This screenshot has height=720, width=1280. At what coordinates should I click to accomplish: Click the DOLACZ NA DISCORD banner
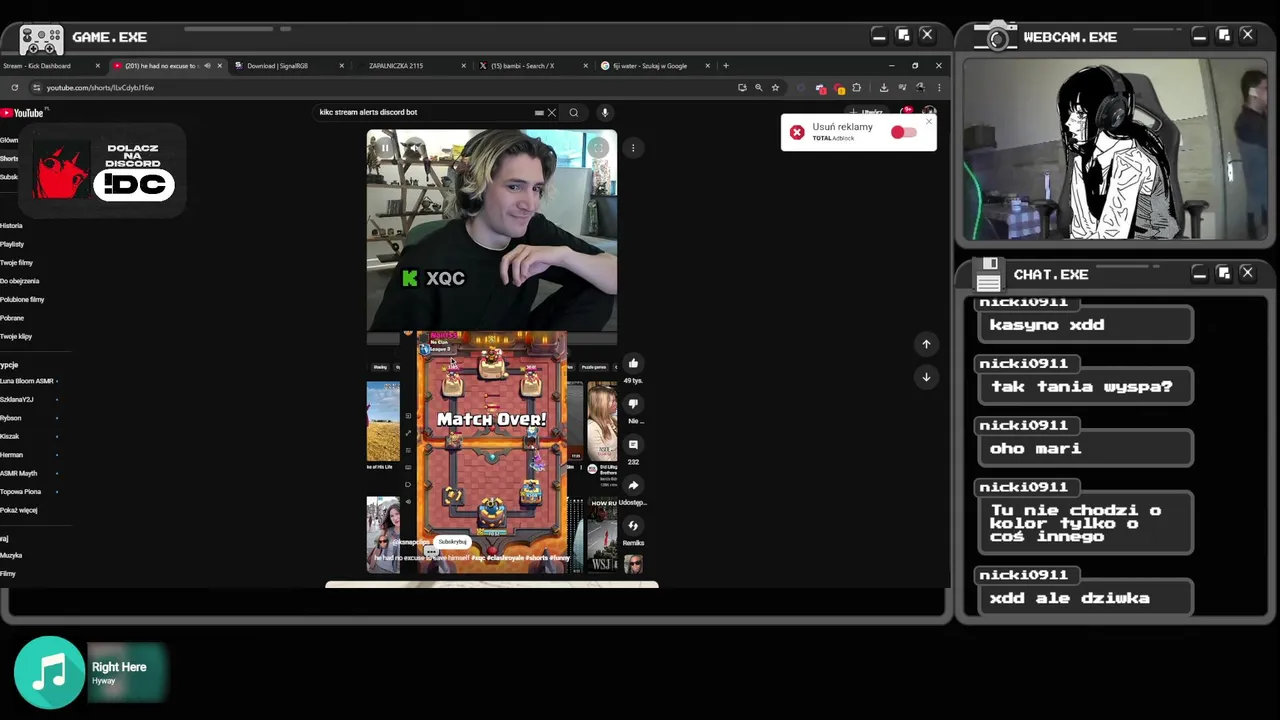click(x=104, y=171)
